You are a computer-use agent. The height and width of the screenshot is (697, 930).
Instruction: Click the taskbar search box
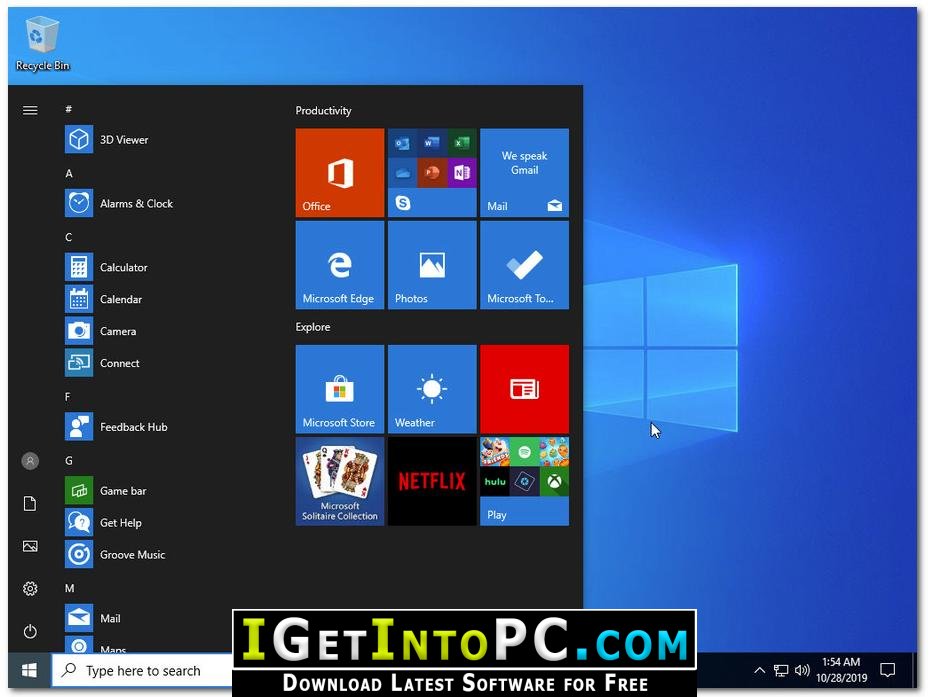(142, 670)
